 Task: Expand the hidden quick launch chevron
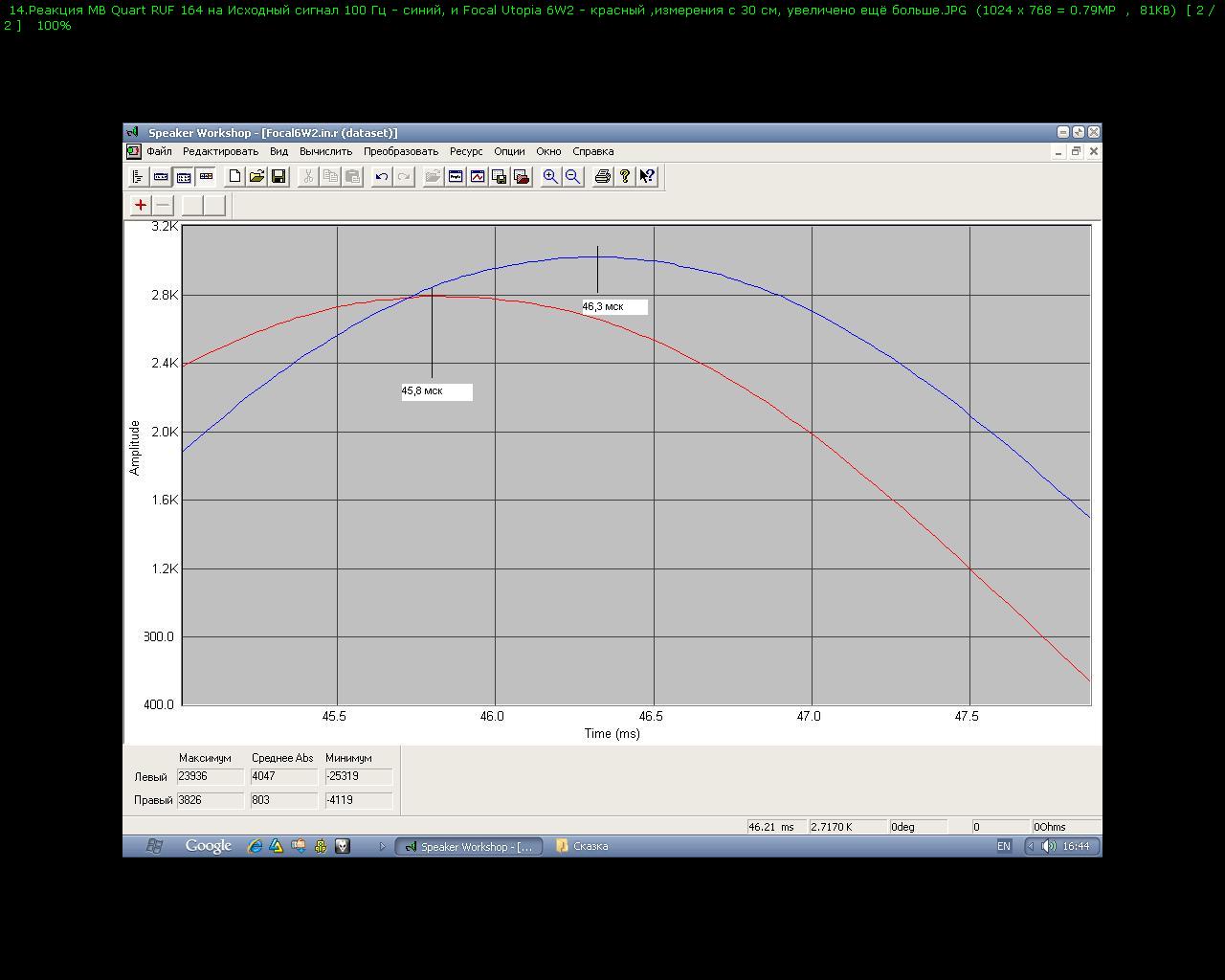point(382,846)
